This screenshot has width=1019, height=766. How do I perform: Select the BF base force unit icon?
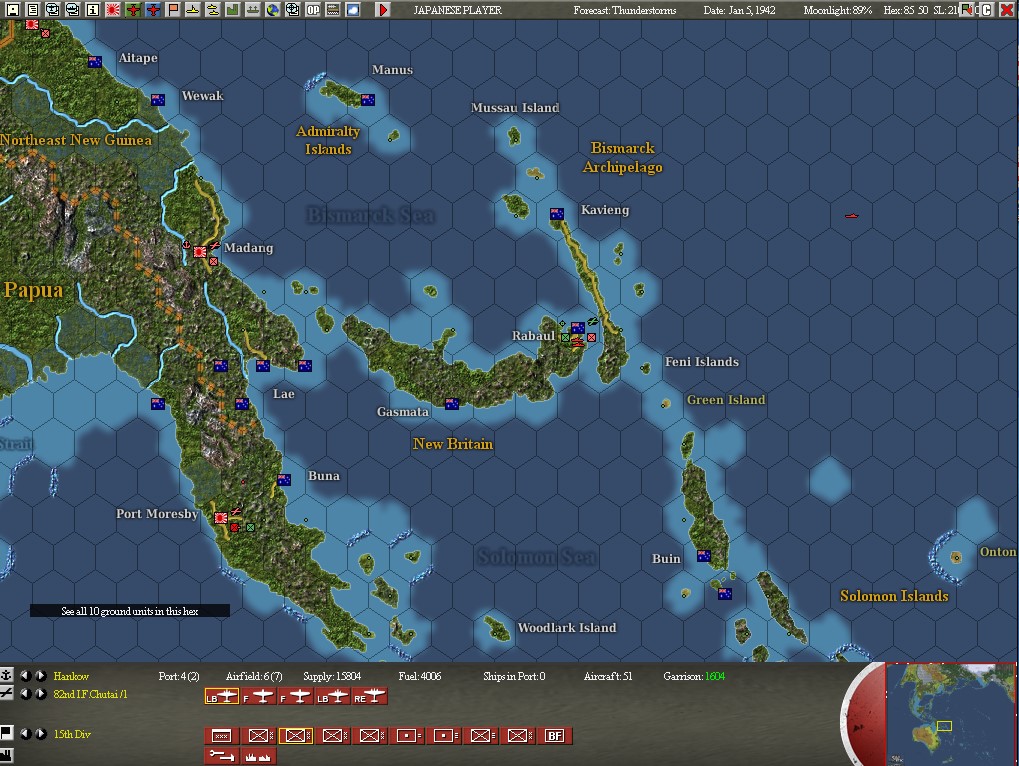click(555, 735)
